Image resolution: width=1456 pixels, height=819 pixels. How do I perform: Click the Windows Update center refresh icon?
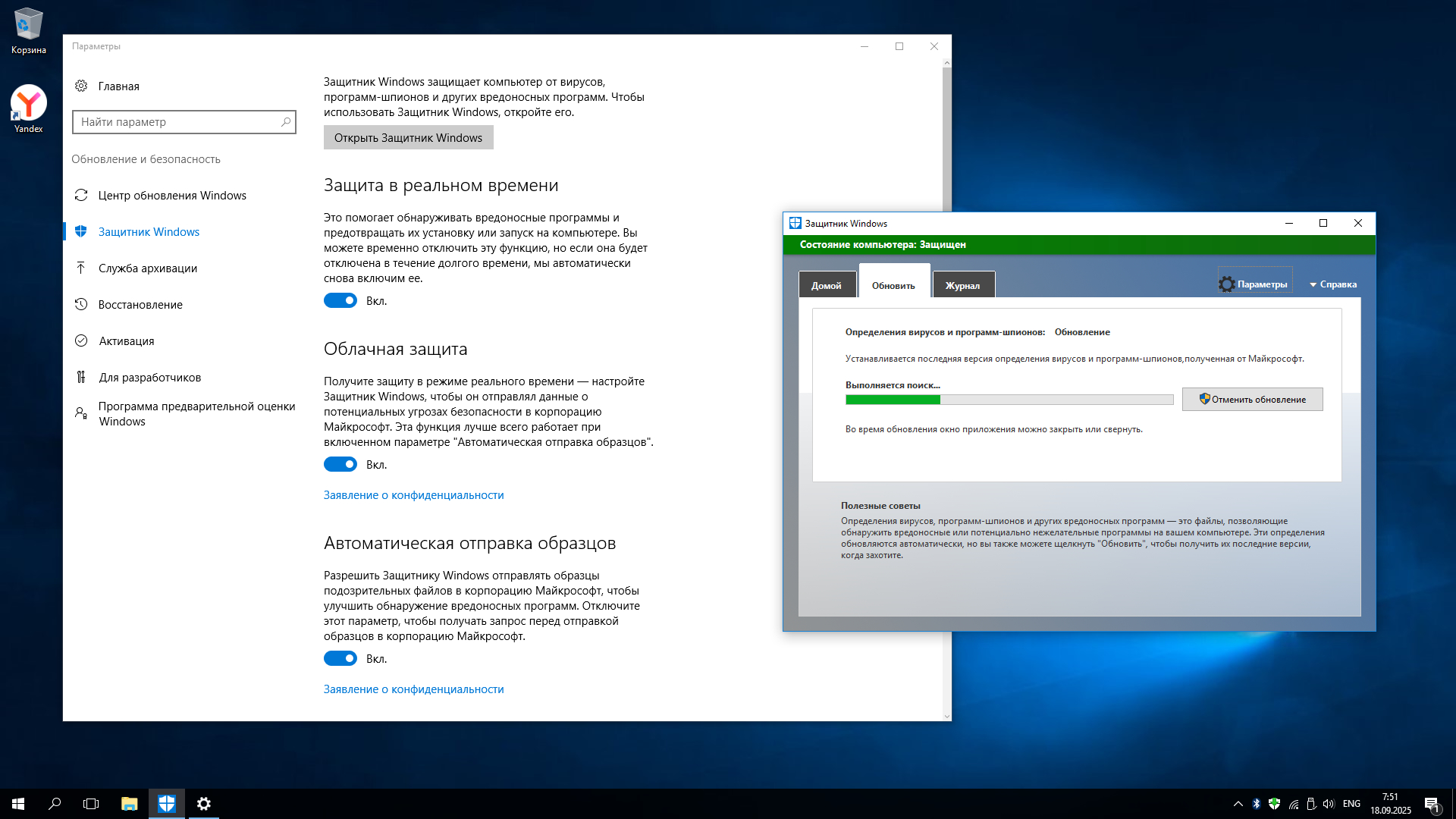point(81,195)
